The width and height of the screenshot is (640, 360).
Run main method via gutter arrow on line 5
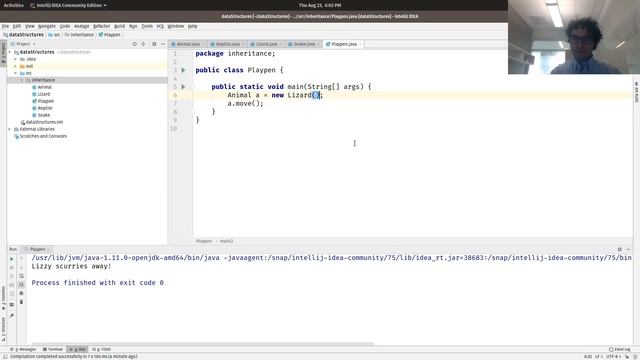[183, 87]
